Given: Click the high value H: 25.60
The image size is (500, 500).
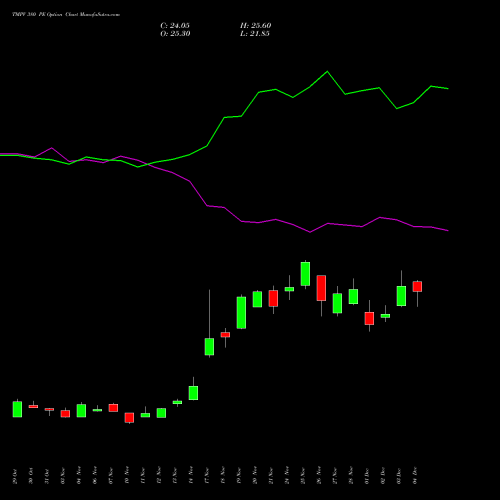Looking at the screenshot, I should click(x=255, y=26).
